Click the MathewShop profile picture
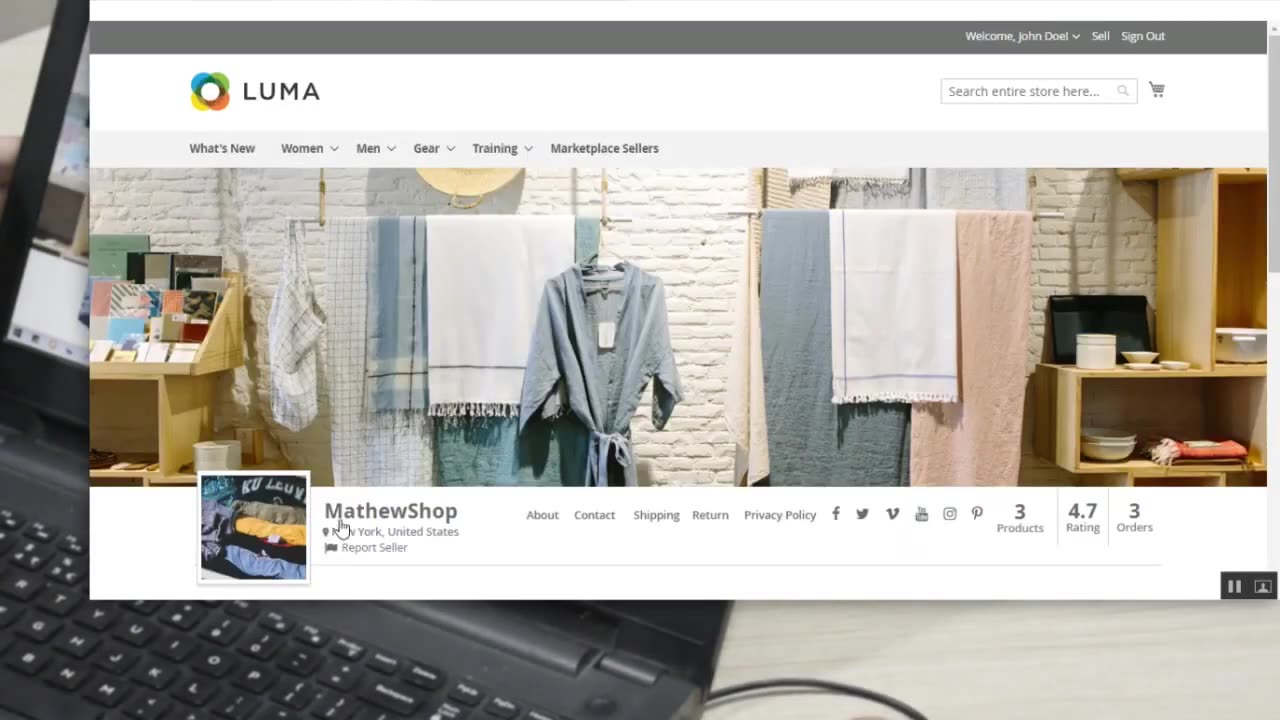 (x=253, y=527)
